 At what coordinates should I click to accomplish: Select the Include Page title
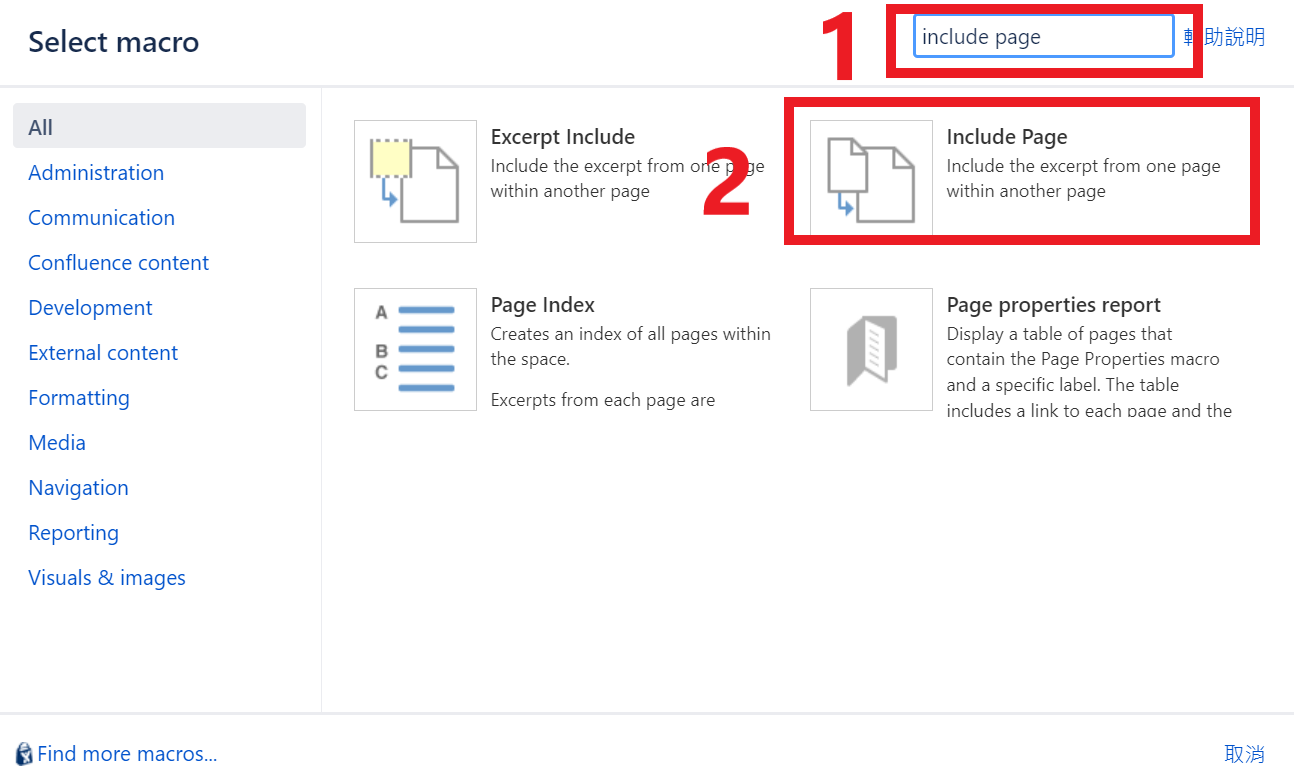coord(1007,137)
